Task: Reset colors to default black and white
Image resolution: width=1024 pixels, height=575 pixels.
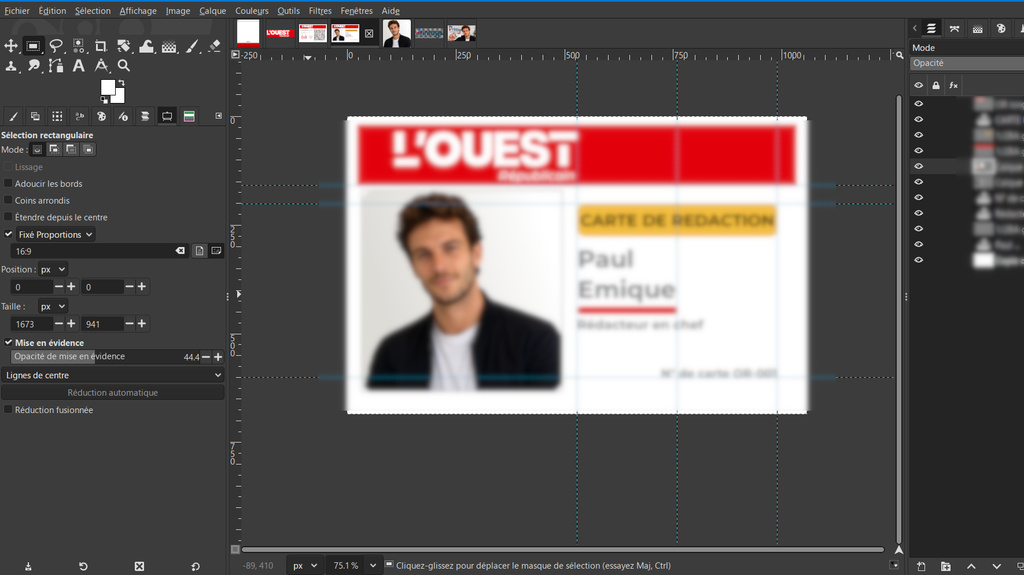Action: tap(104, 99)
